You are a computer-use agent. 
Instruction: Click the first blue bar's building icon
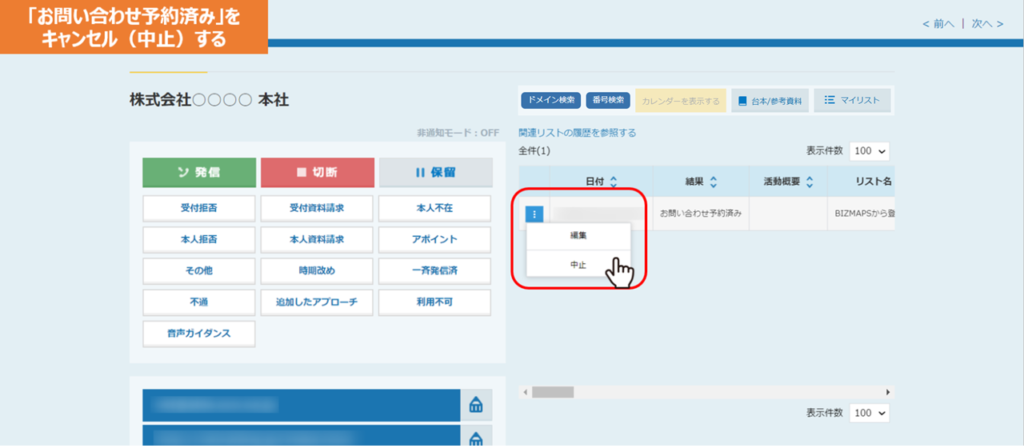[x=476, y=405]
